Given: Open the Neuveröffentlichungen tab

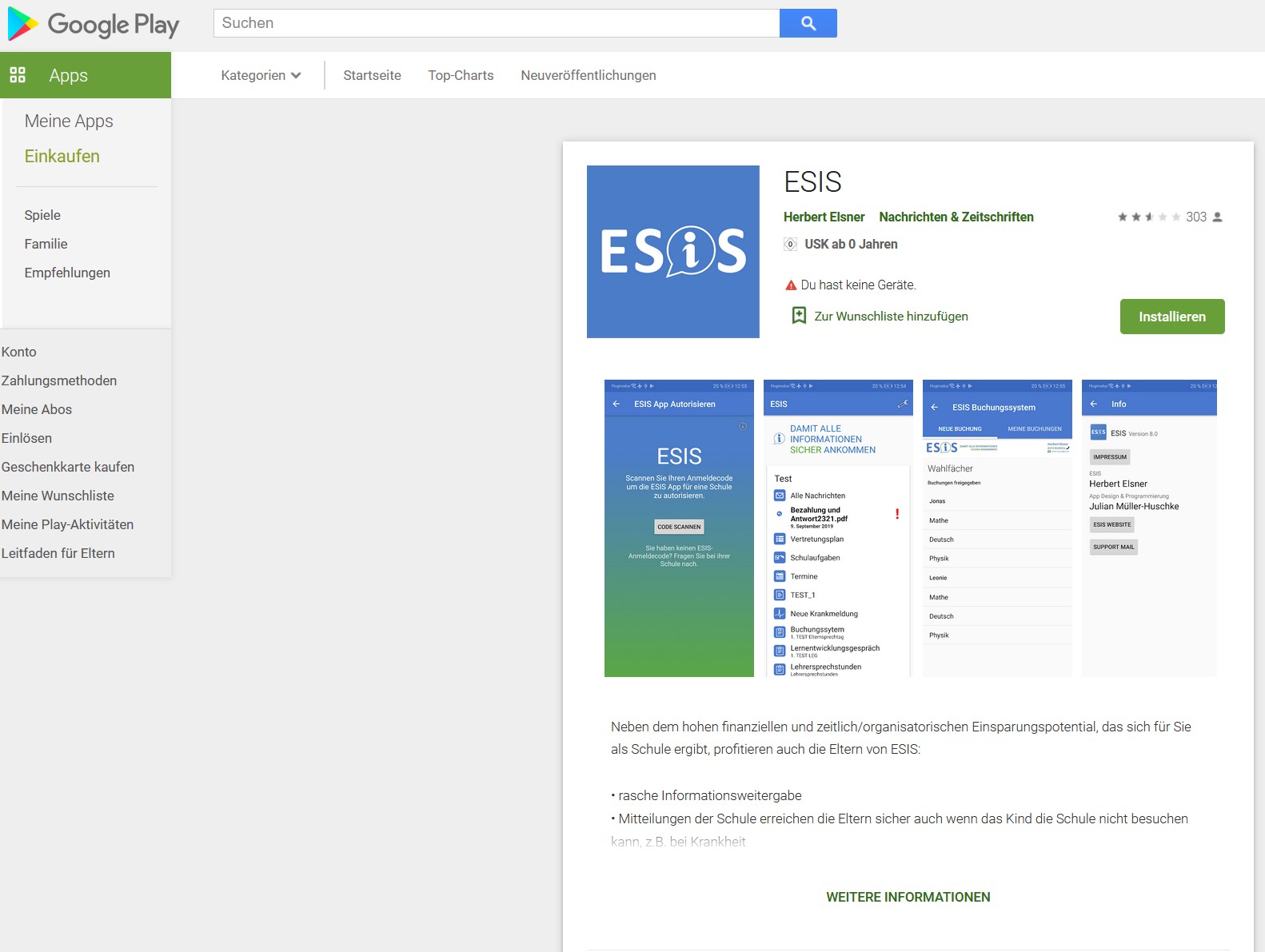Looking at the screenshot, I should point(589,75).
